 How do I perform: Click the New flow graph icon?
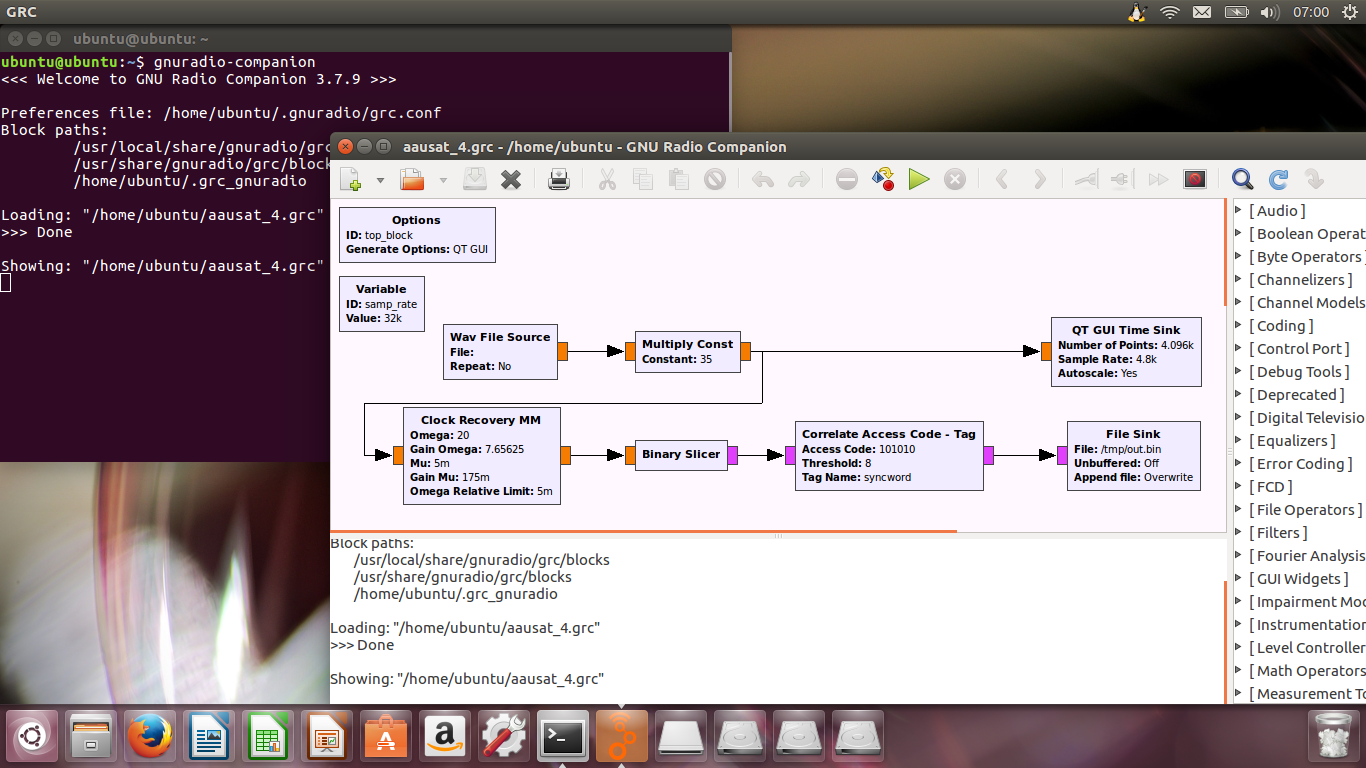pos(350,180)
